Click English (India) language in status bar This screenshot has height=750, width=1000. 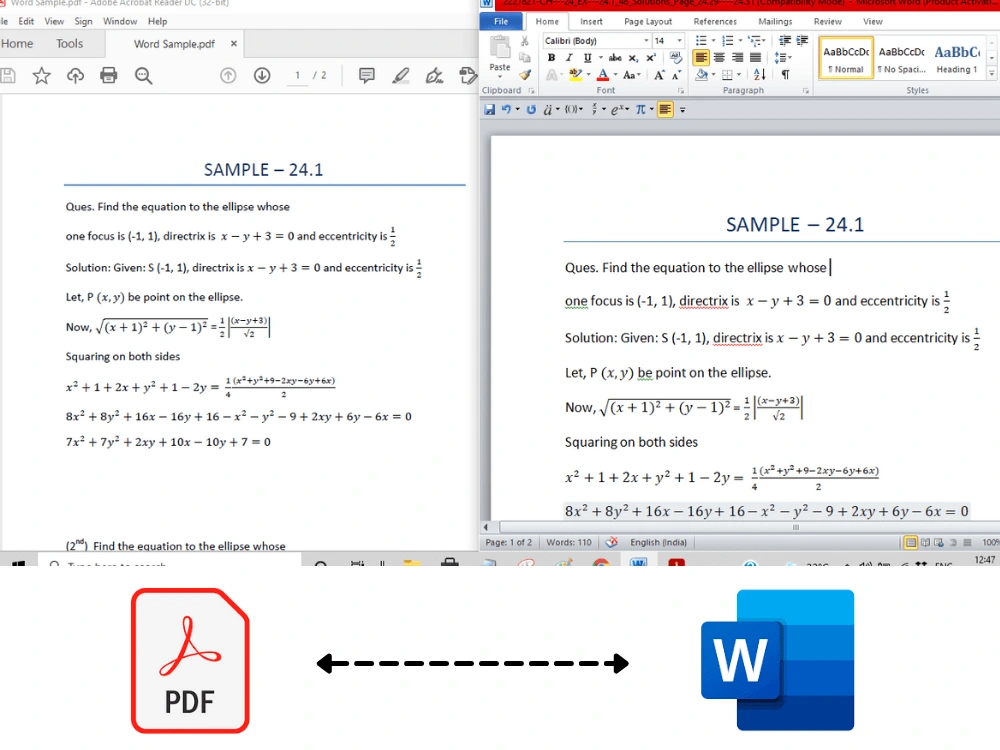[658, 542]
